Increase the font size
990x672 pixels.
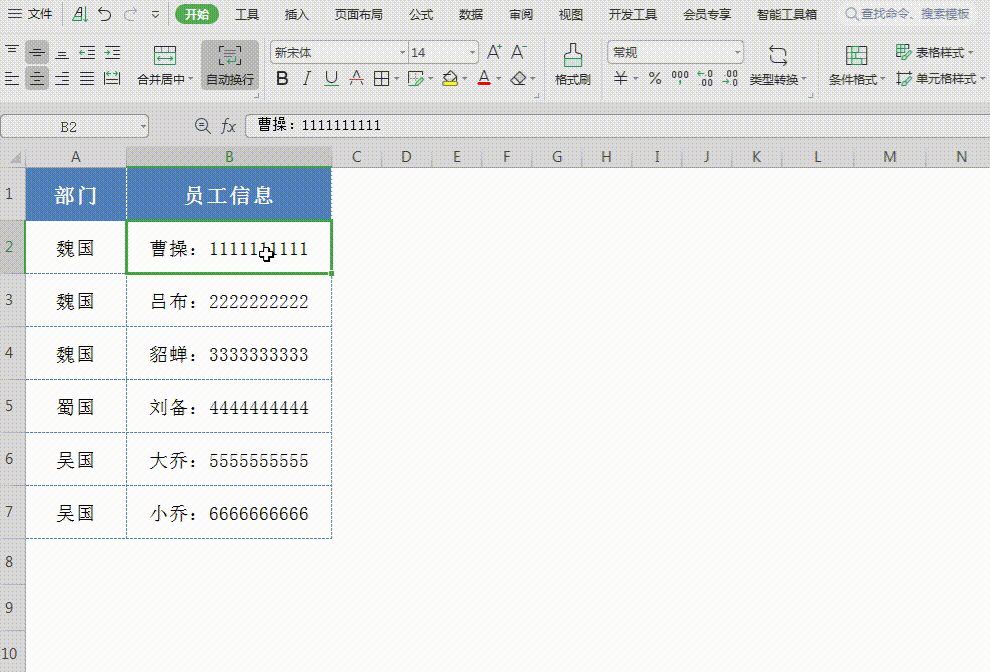(494, 52)
